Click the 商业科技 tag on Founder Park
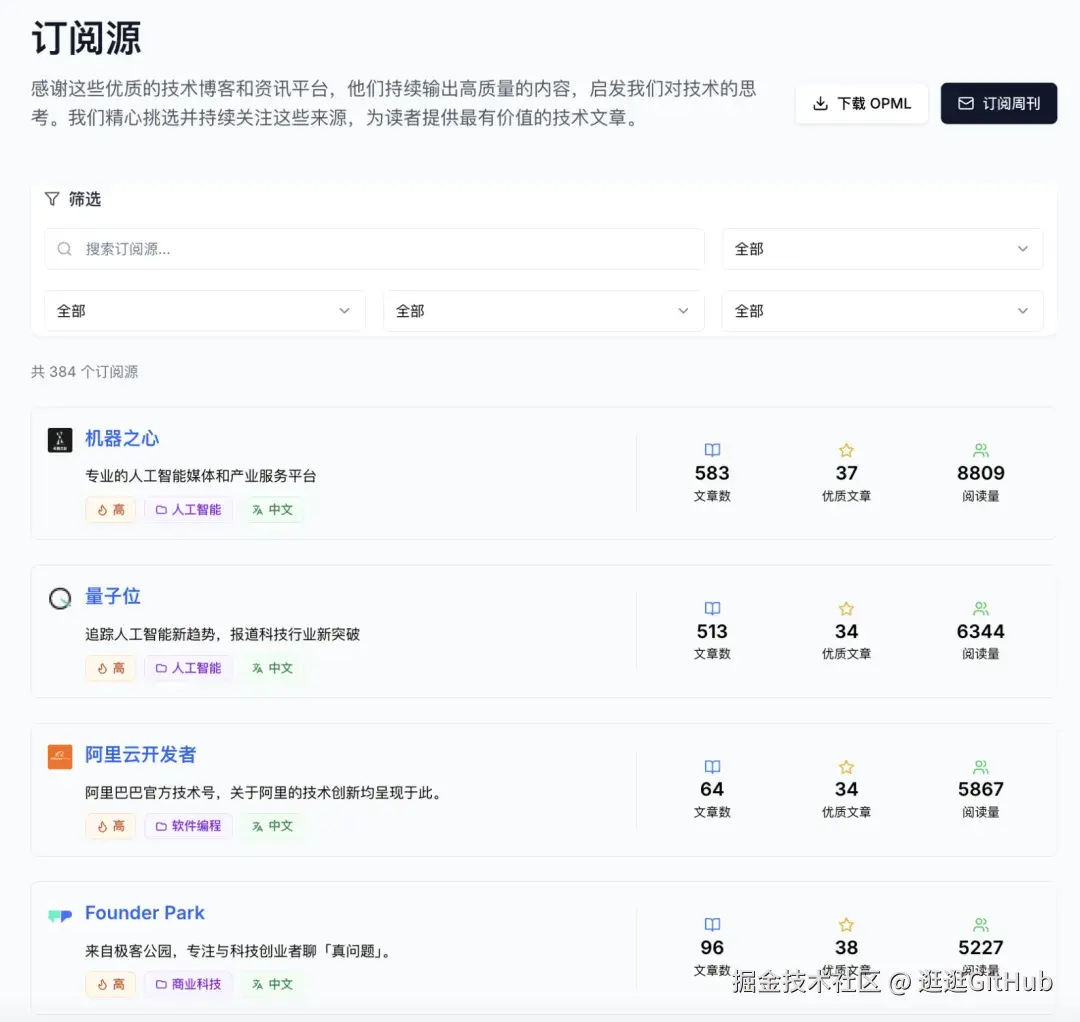Image resolution: width=1080 pixels, height=1022 pixels. pyautogui.click(x=188, y=984)
